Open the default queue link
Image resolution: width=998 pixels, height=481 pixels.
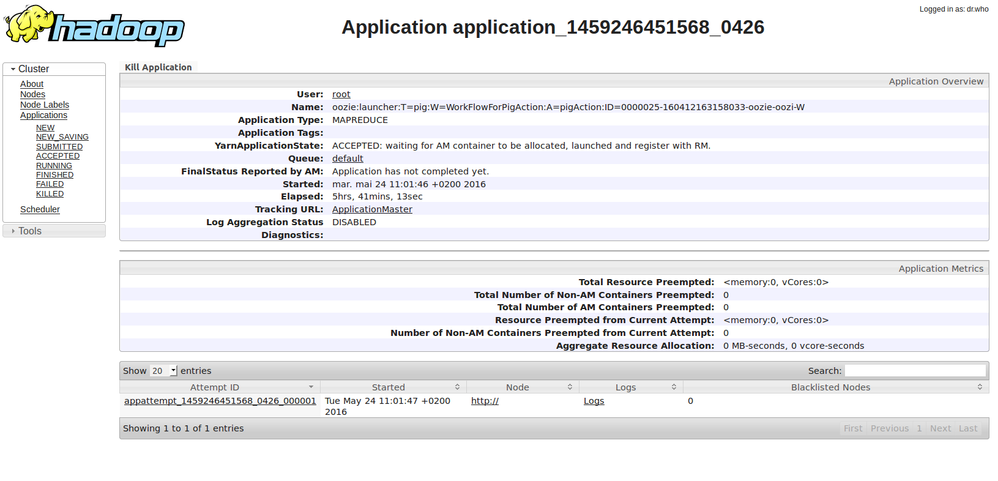click(x=347, y=158)
